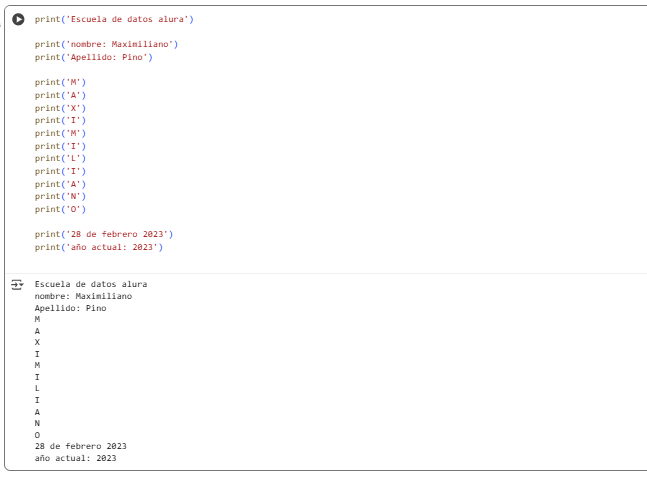The image size is (647, 488).
Task: Place cursor on print('Escuela de datos alura') code line
Action: point(114,19)
